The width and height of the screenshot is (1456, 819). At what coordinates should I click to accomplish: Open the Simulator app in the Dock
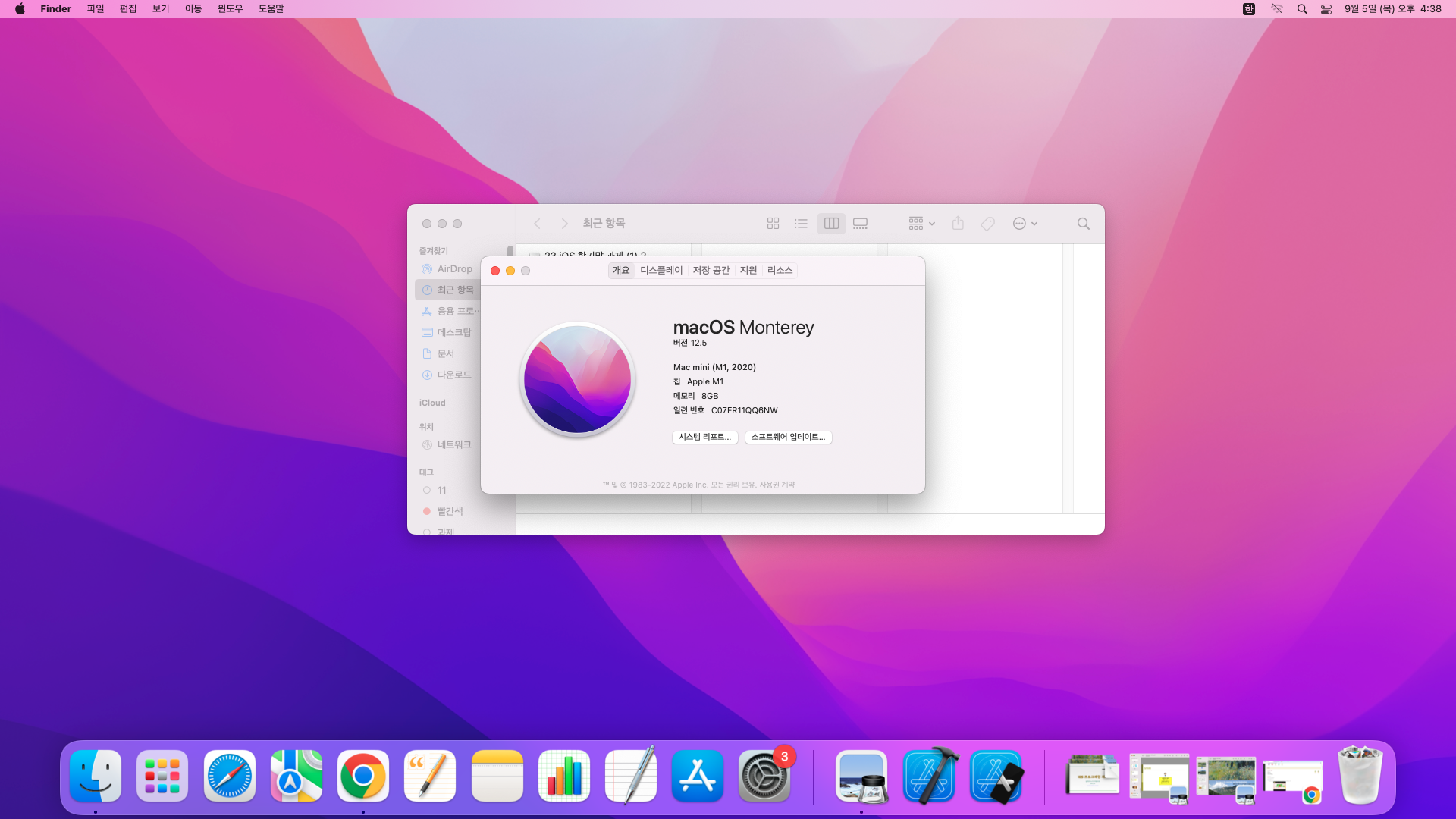996,776
